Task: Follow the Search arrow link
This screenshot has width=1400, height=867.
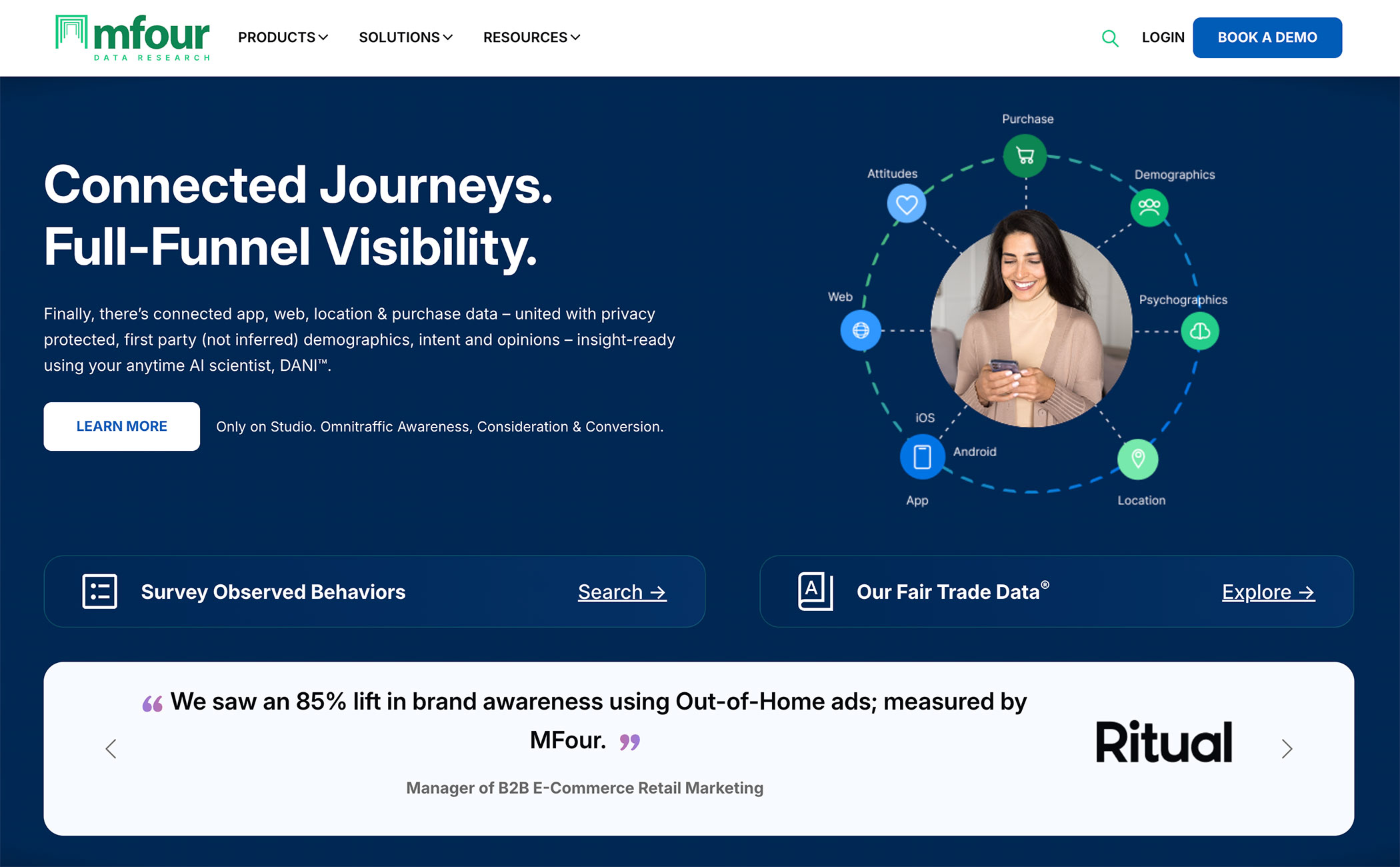Action: pos(621,592)
